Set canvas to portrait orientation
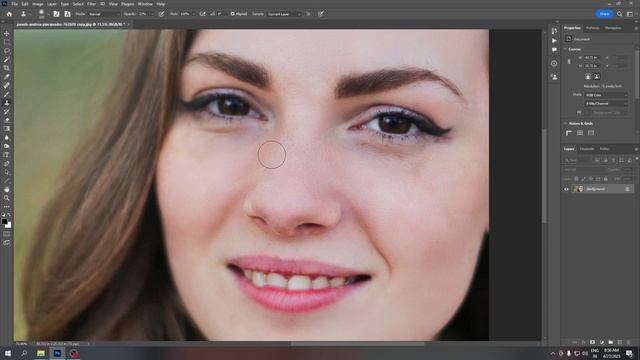Viewport: 640px width, 360px height. [x=588, y=76]
